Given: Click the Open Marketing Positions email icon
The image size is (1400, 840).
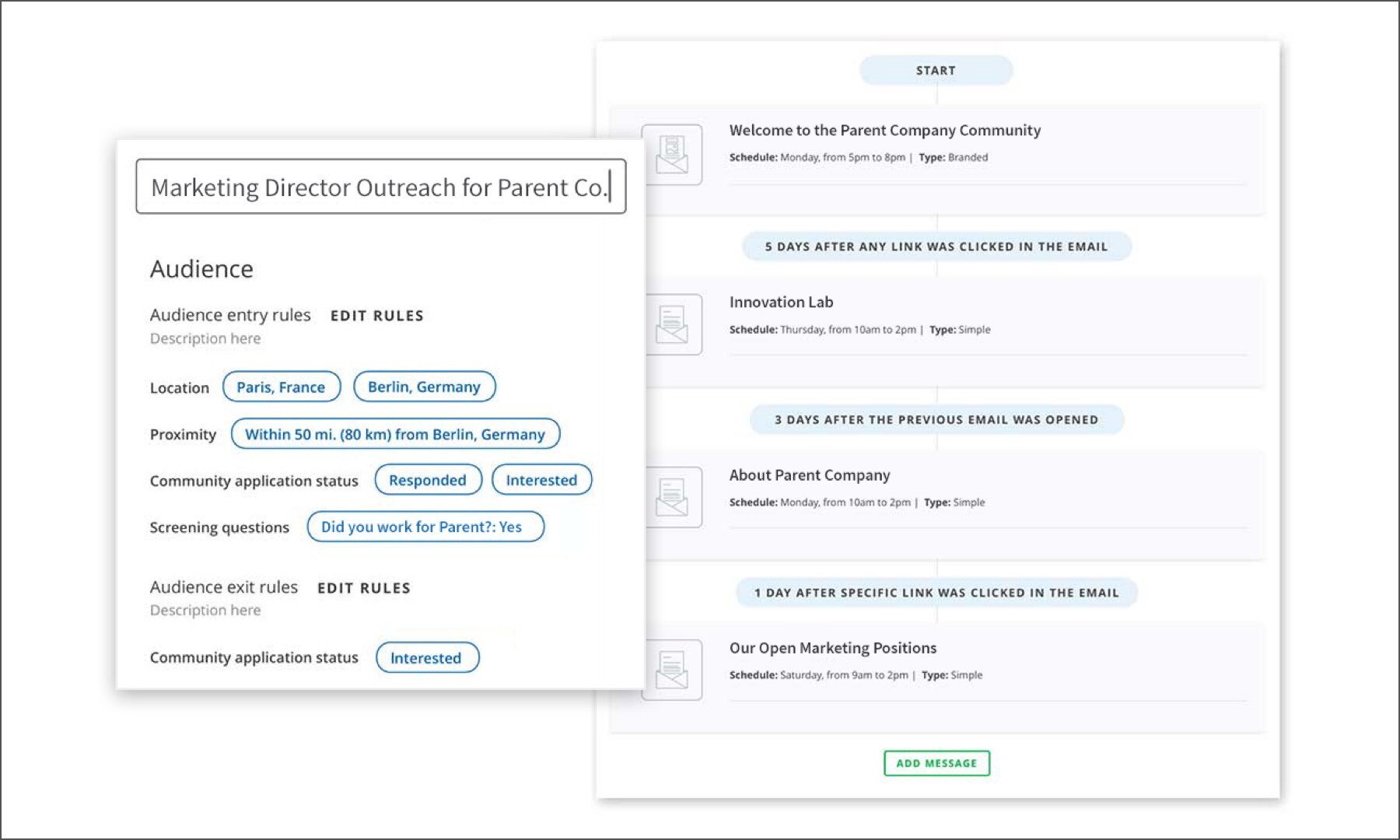Looking at the screenshot, I should pos(672,670).
